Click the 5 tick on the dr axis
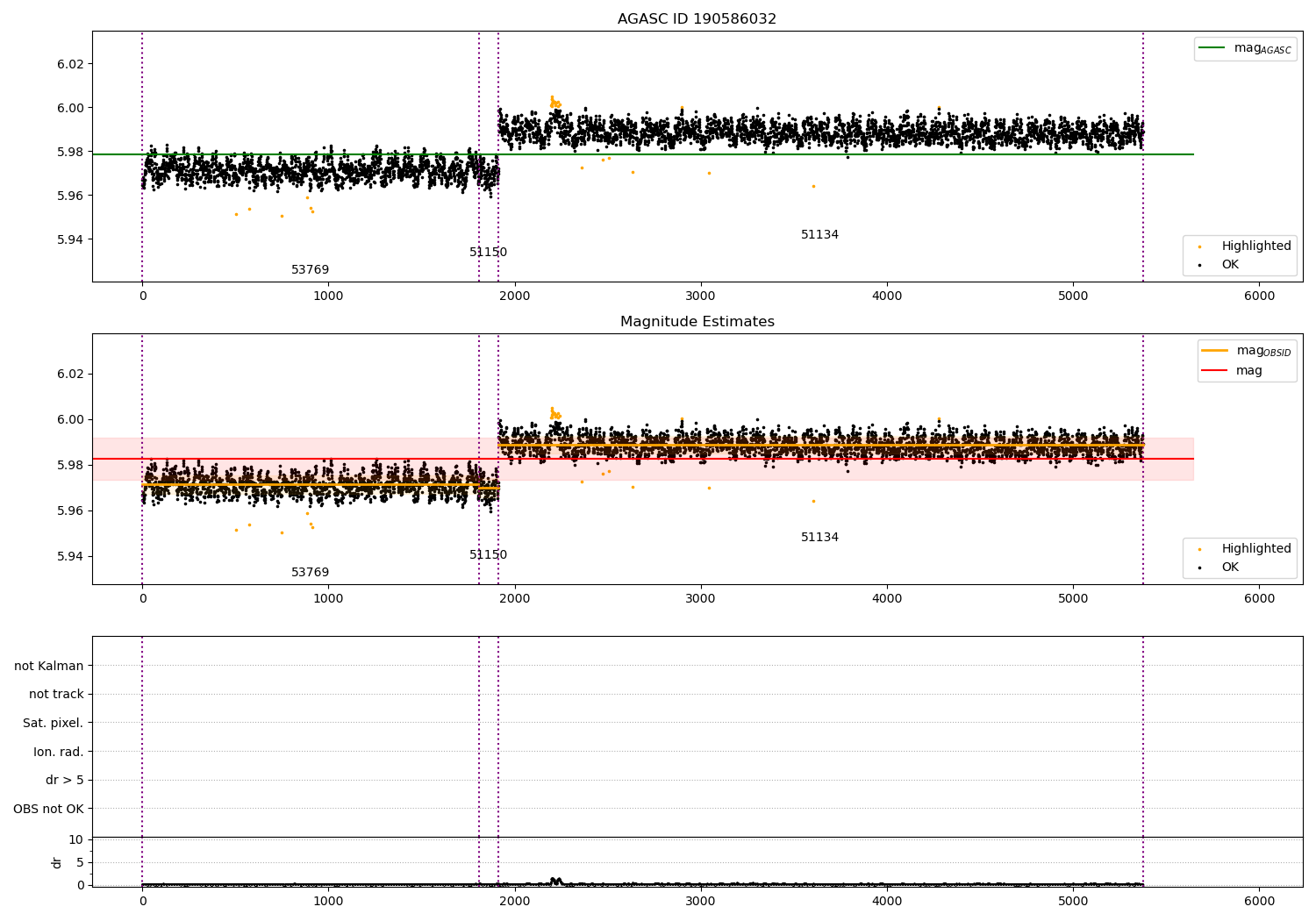 80,862
